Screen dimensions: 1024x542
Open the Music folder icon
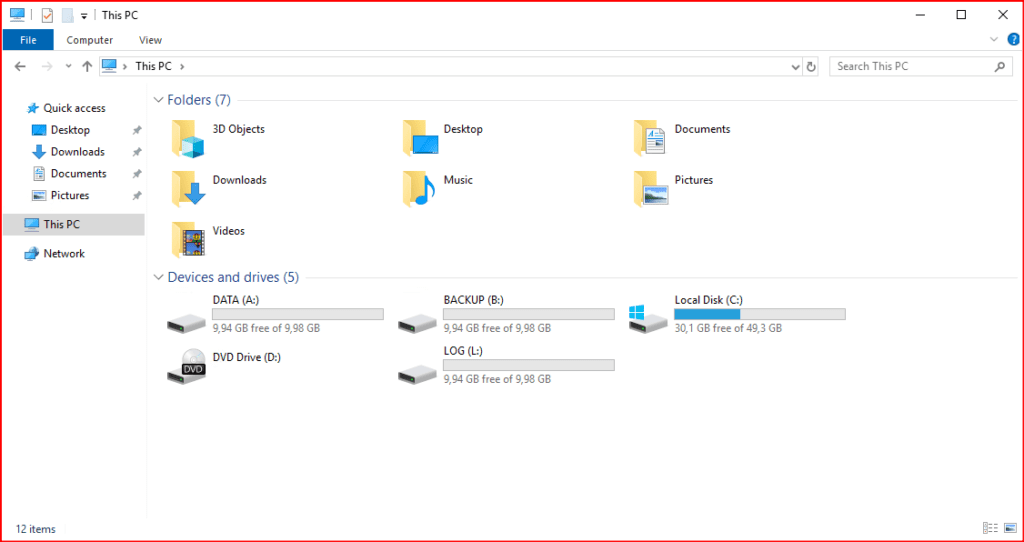420,188
